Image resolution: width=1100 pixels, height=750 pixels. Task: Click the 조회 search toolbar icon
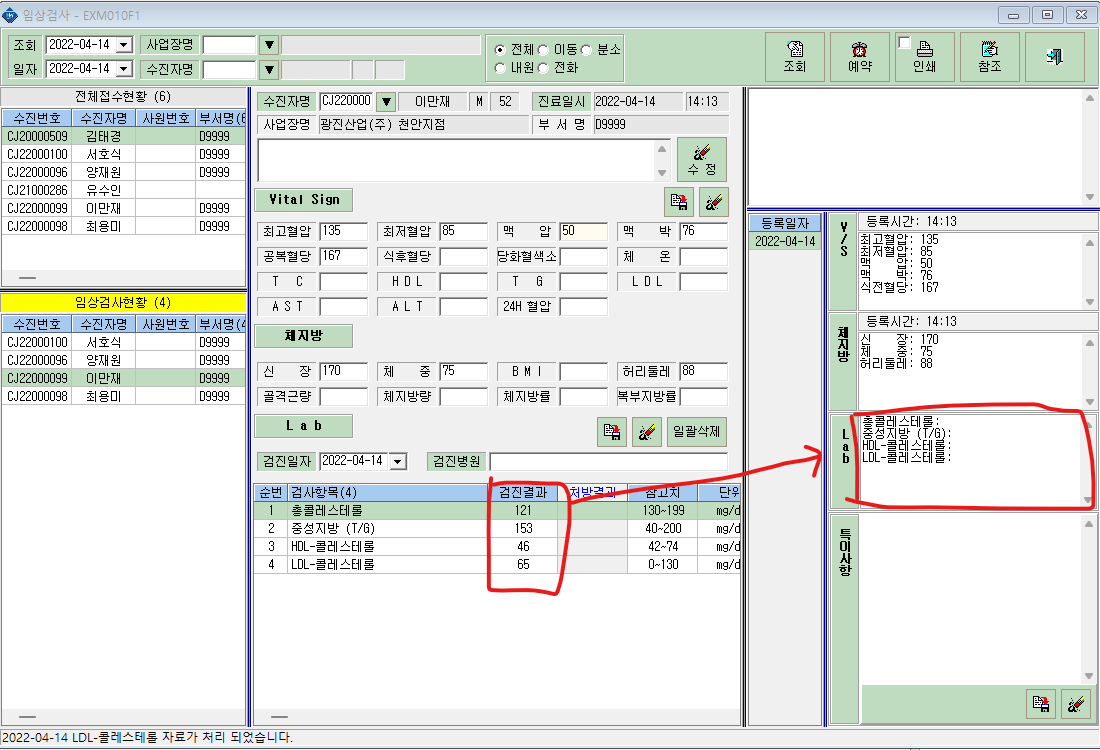pos(794,57)
